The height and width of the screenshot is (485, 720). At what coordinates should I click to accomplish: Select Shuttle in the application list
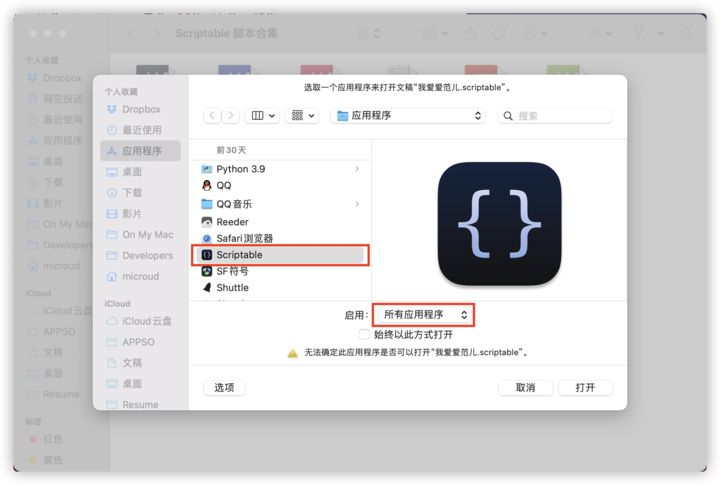(280, 288)
